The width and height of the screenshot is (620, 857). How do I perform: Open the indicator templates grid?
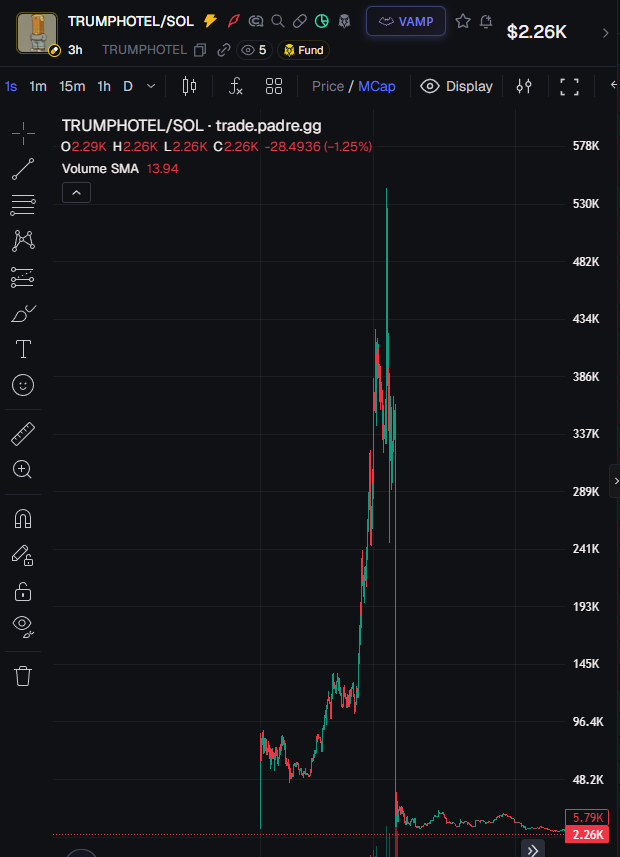[x=274, y=86]
